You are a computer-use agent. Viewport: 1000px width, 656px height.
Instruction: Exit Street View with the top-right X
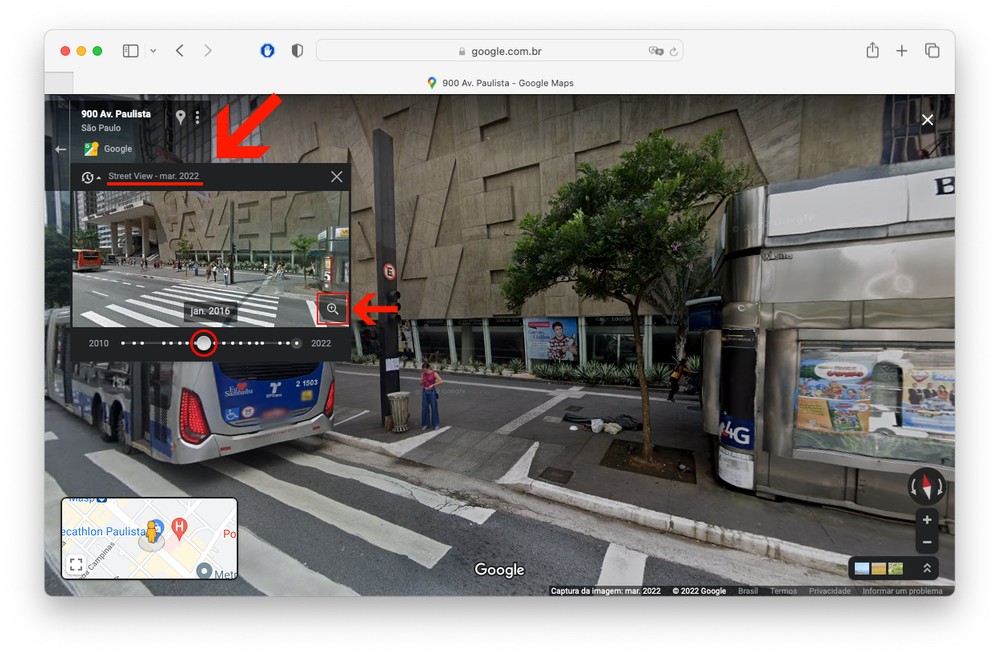click(927, 120)
